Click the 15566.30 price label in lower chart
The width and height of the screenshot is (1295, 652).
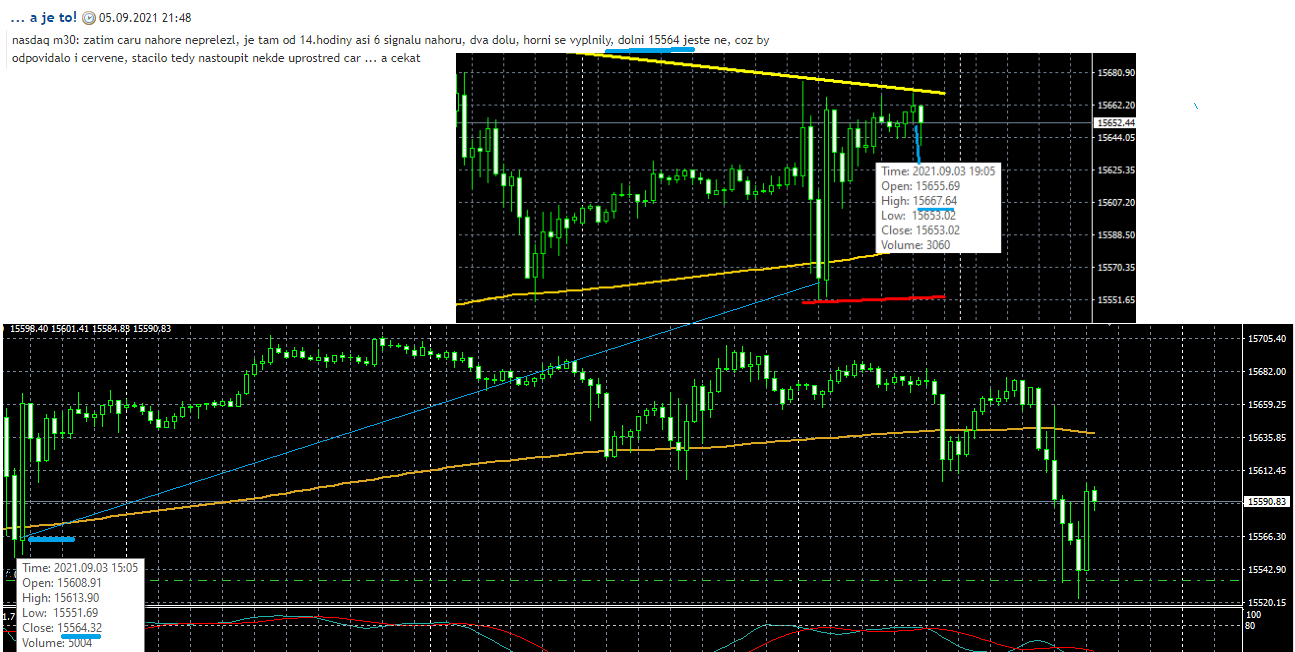coord(1268,536)
